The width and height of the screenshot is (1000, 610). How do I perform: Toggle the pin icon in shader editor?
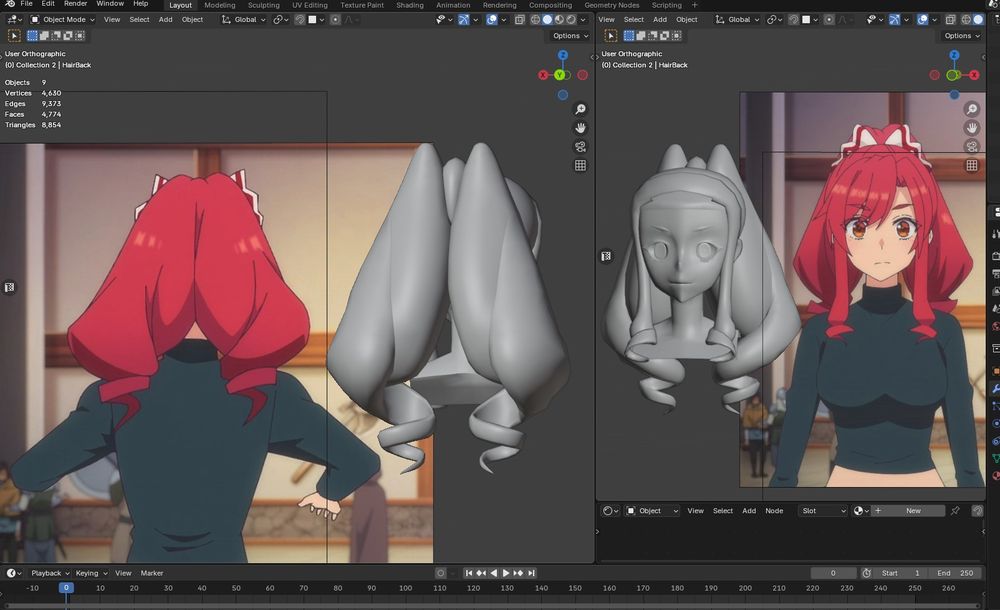(x=955, y=510)
